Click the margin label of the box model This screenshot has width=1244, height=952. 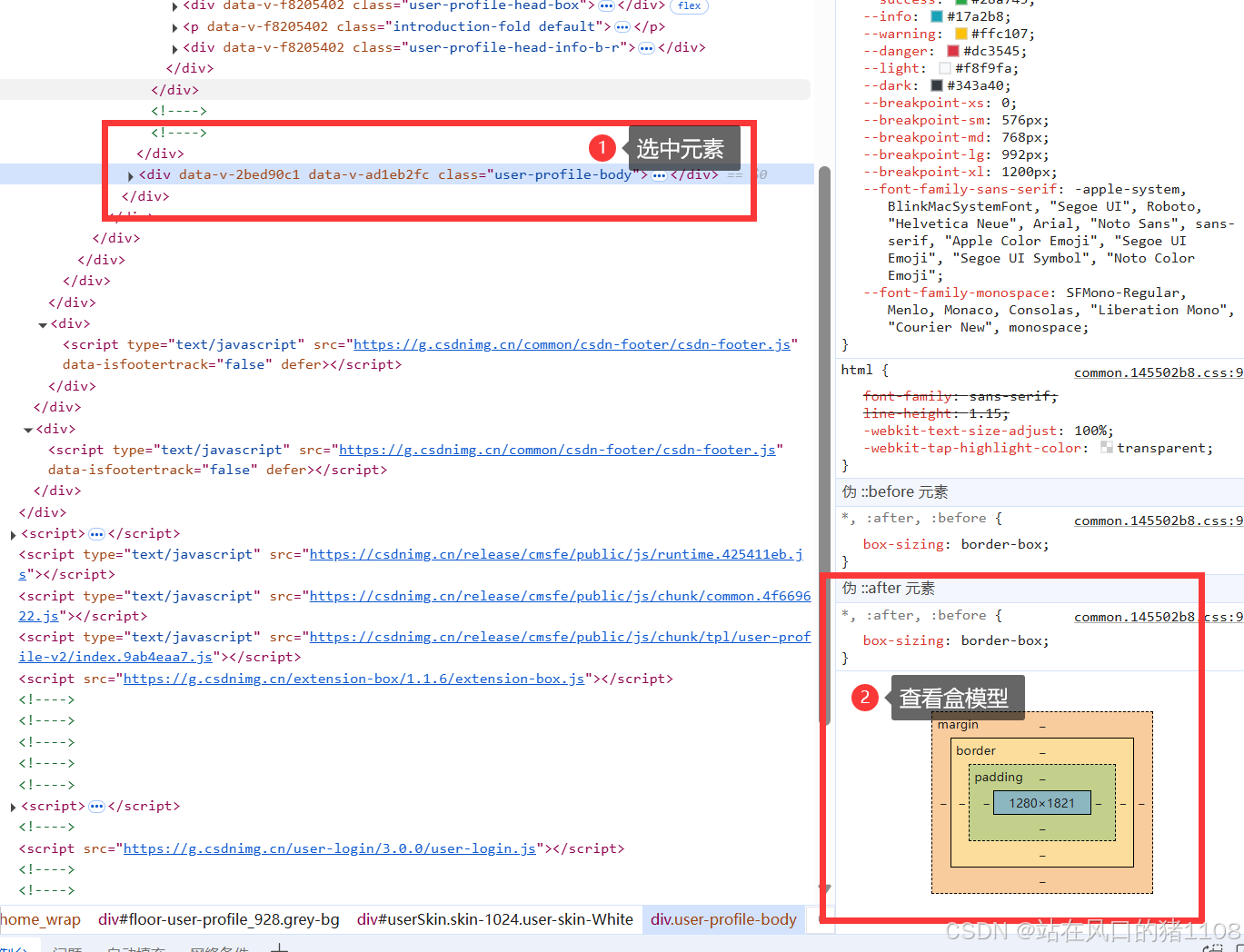[958, 725]
